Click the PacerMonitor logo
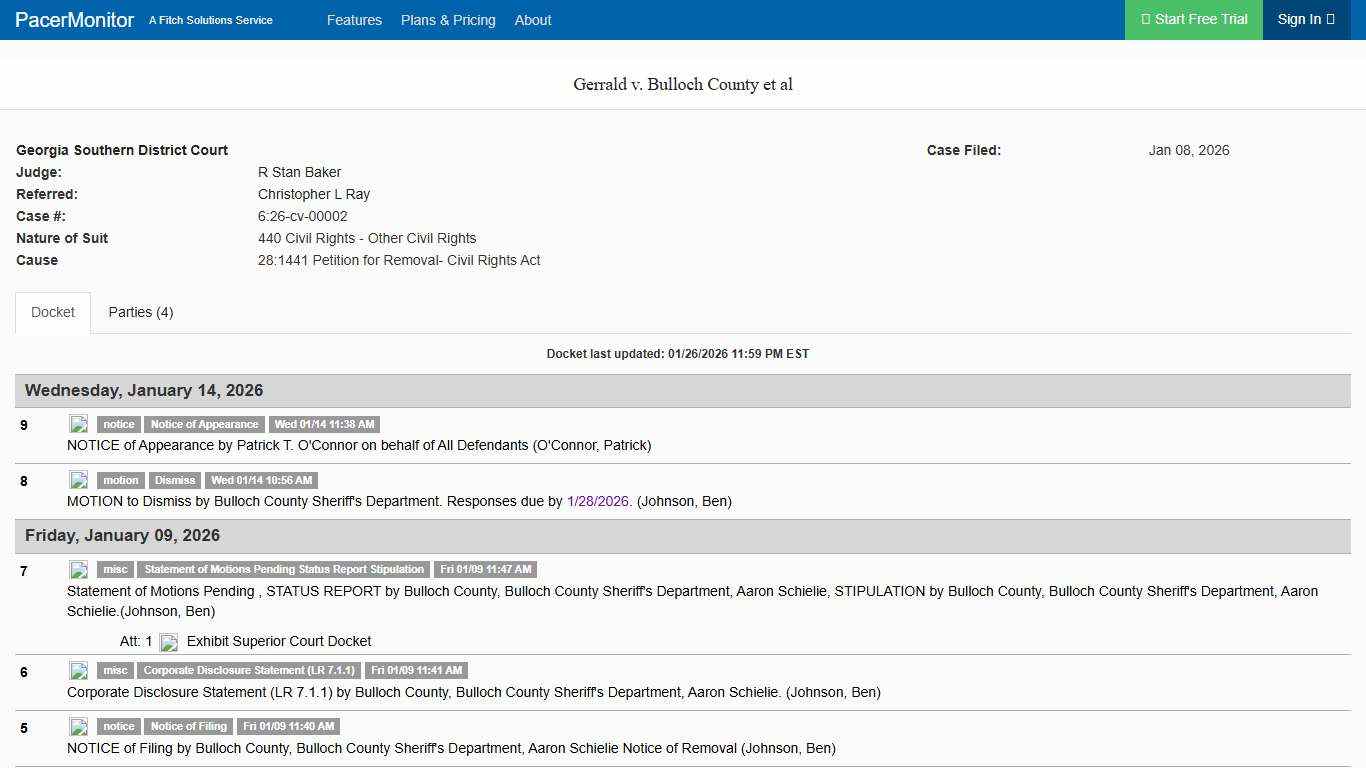The height and width of the screenshot is (768, 1366). (73, 20)
